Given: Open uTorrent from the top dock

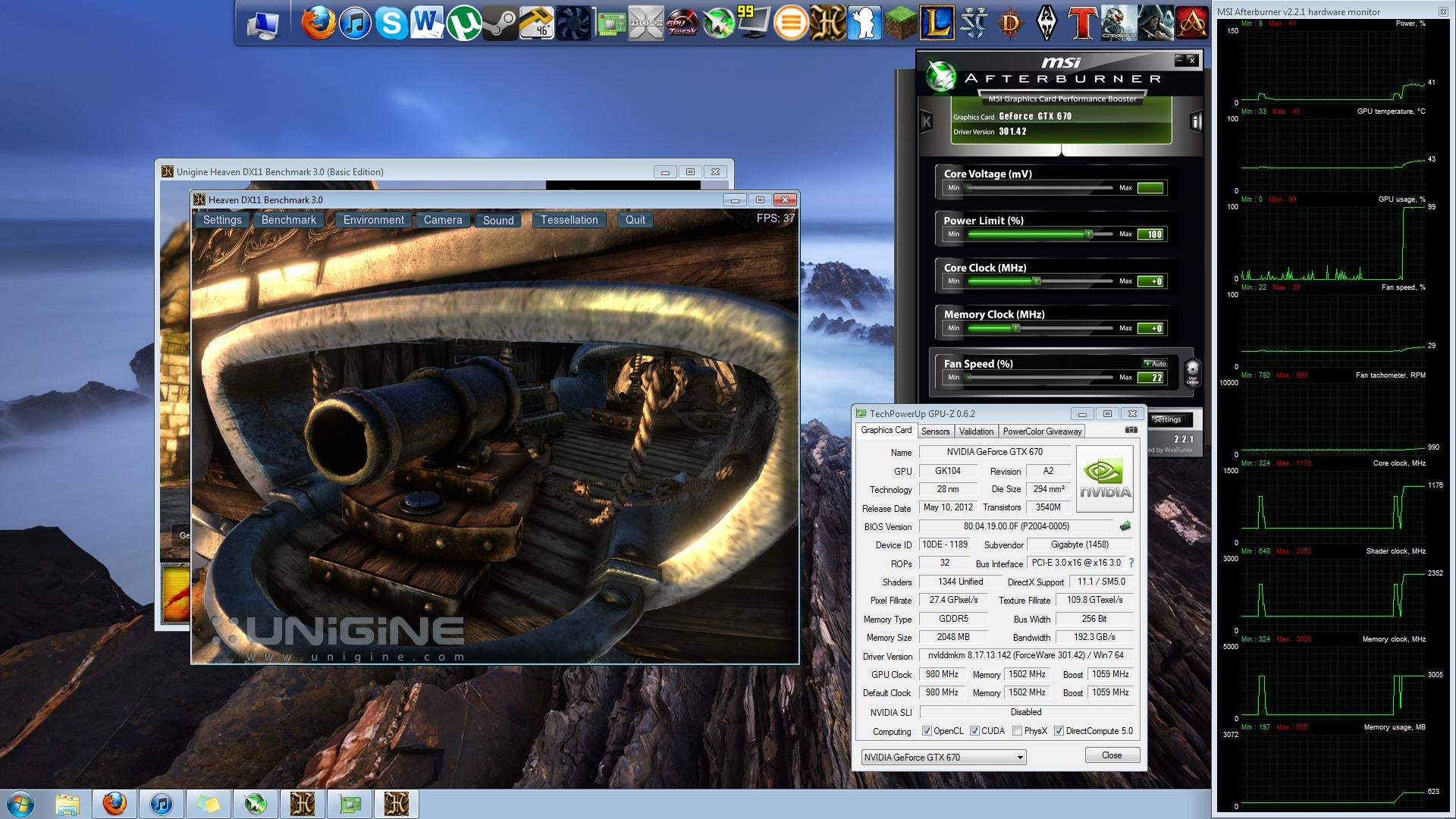Looking at the screenshot, I should point(463,24).
